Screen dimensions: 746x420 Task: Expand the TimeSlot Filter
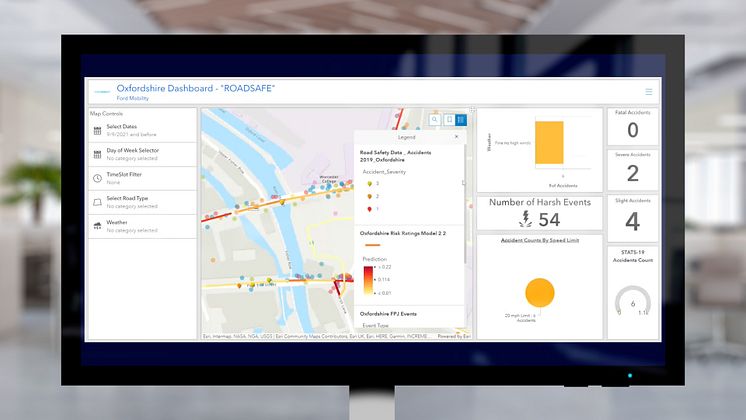point(142,178)
